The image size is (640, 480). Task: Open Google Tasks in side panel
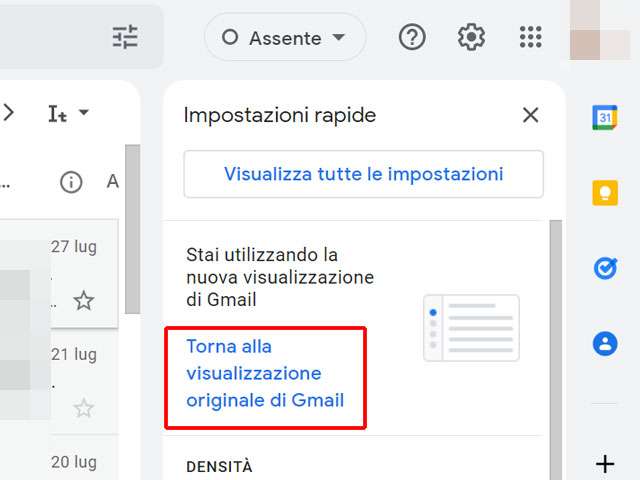point(605,268)
